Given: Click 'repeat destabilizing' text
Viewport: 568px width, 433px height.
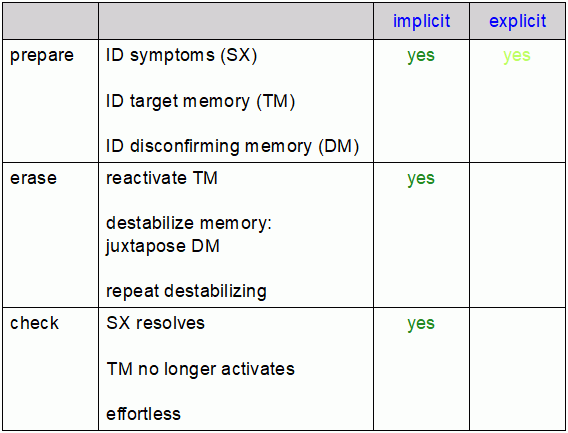Looking at the screenshot, I should click(186, 291).
